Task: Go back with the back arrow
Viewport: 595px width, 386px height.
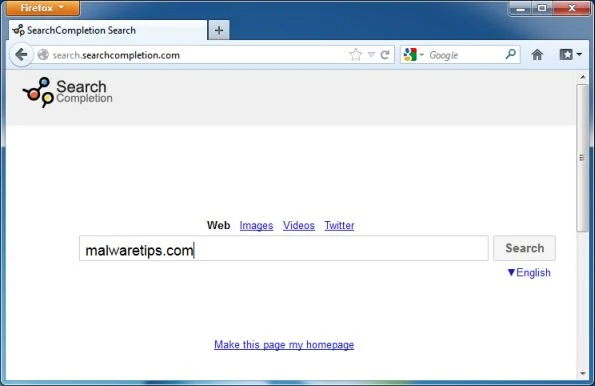Action: 21,55
